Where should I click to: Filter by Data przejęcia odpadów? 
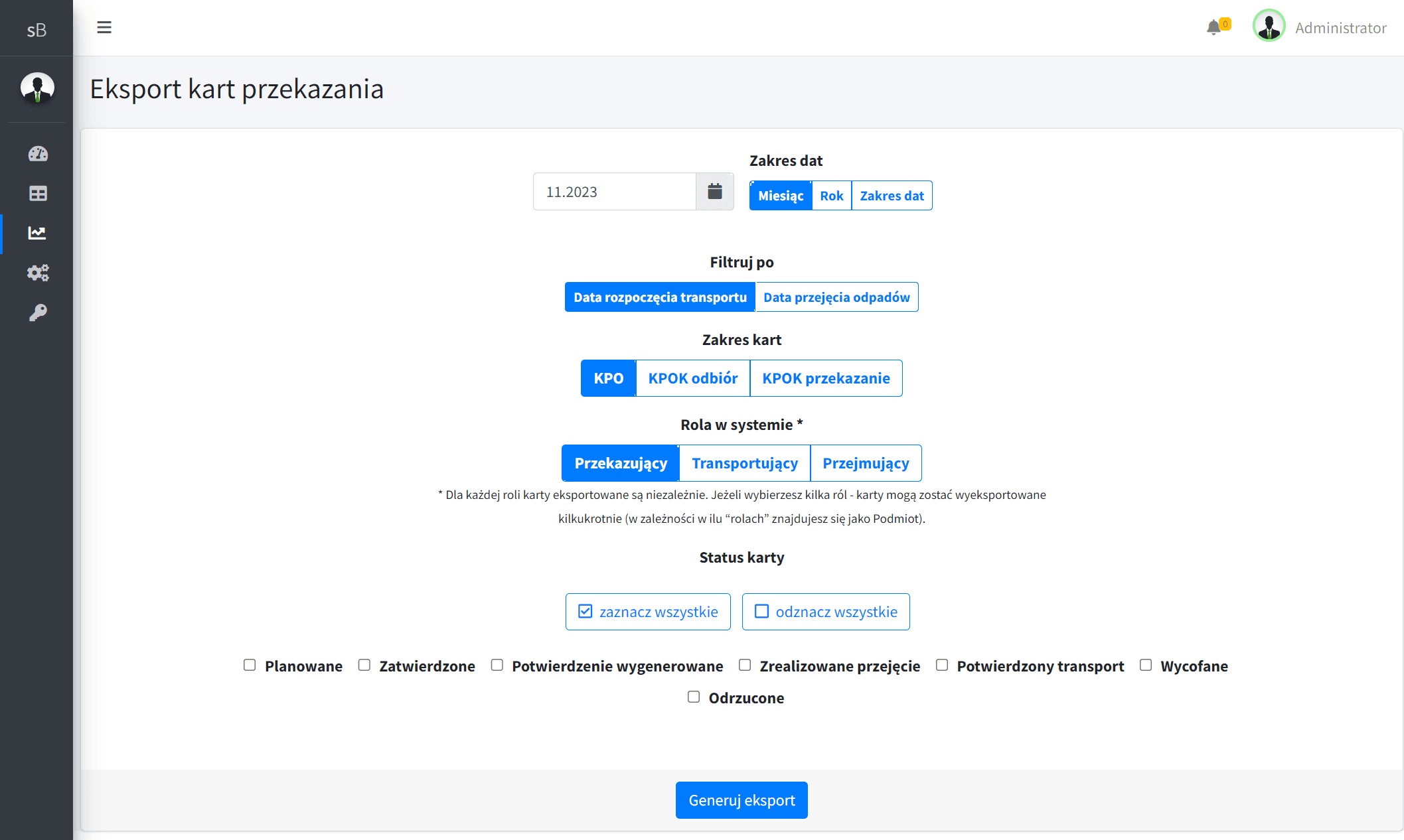(x=836, y=297)
